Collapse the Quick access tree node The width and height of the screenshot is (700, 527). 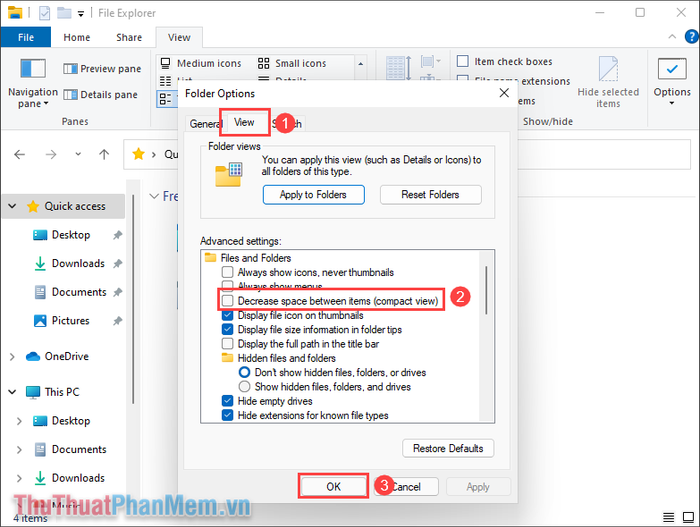coord(12,206)
